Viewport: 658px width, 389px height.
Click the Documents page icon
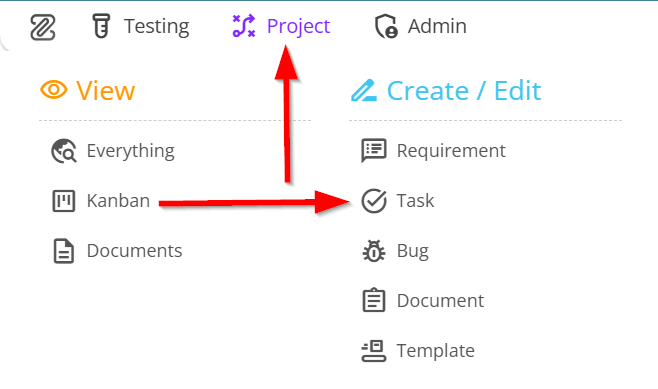[x=64, y=251]
